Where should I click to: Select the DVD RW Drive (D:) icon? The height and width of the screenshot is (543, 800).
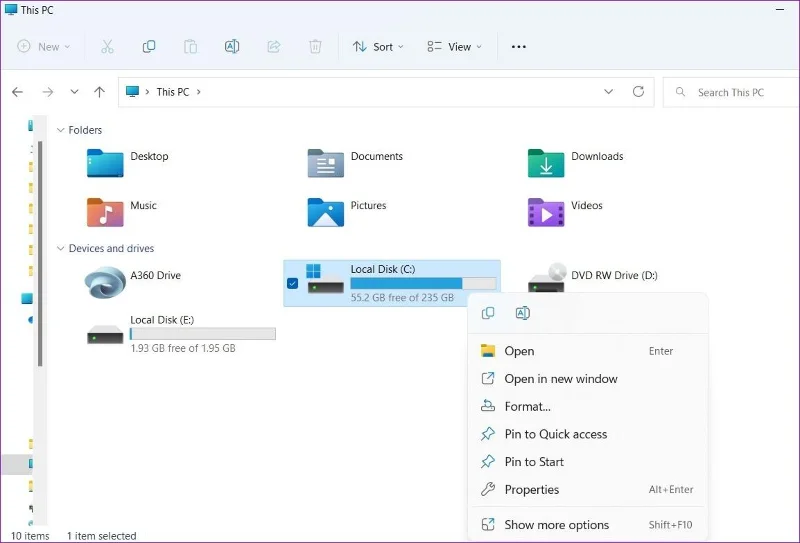click(547, 278)
